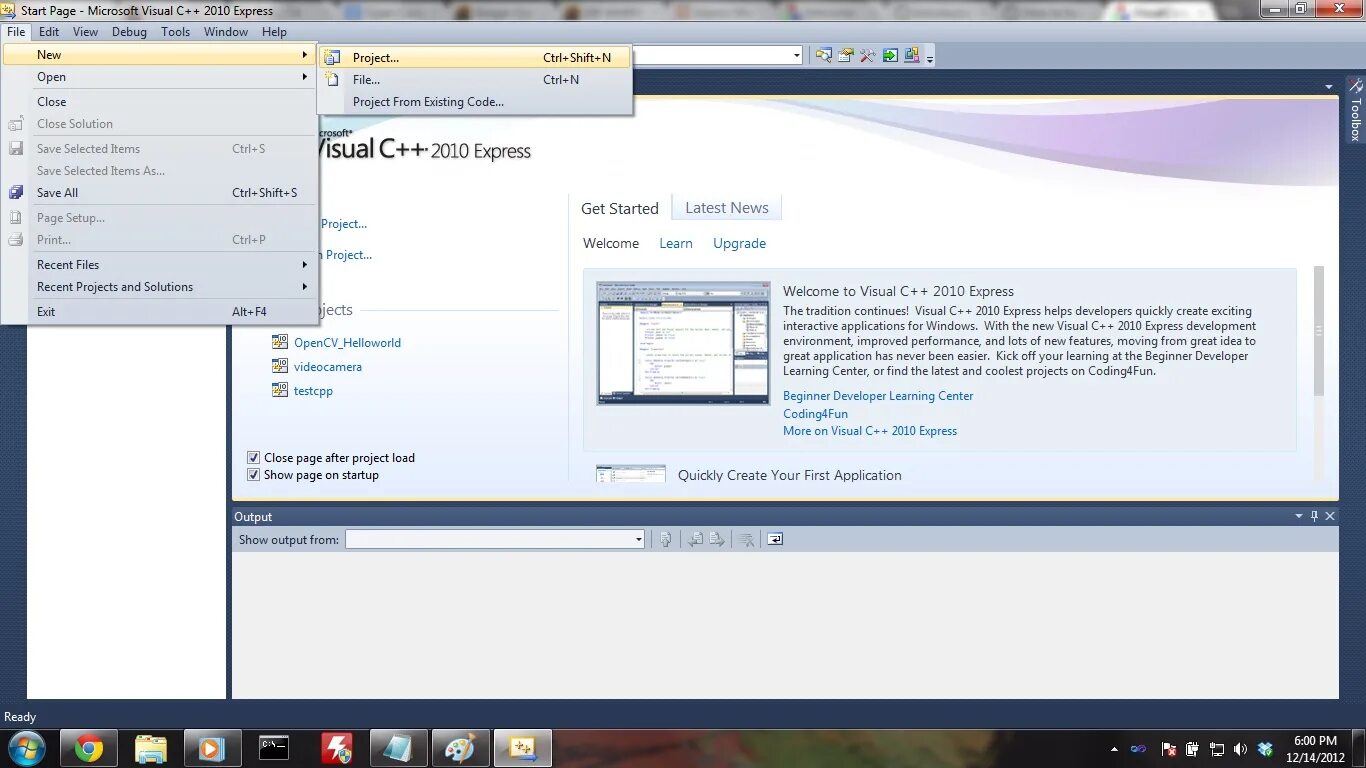
Task: Open the Tools menu
Action: (x=175, y=32)
